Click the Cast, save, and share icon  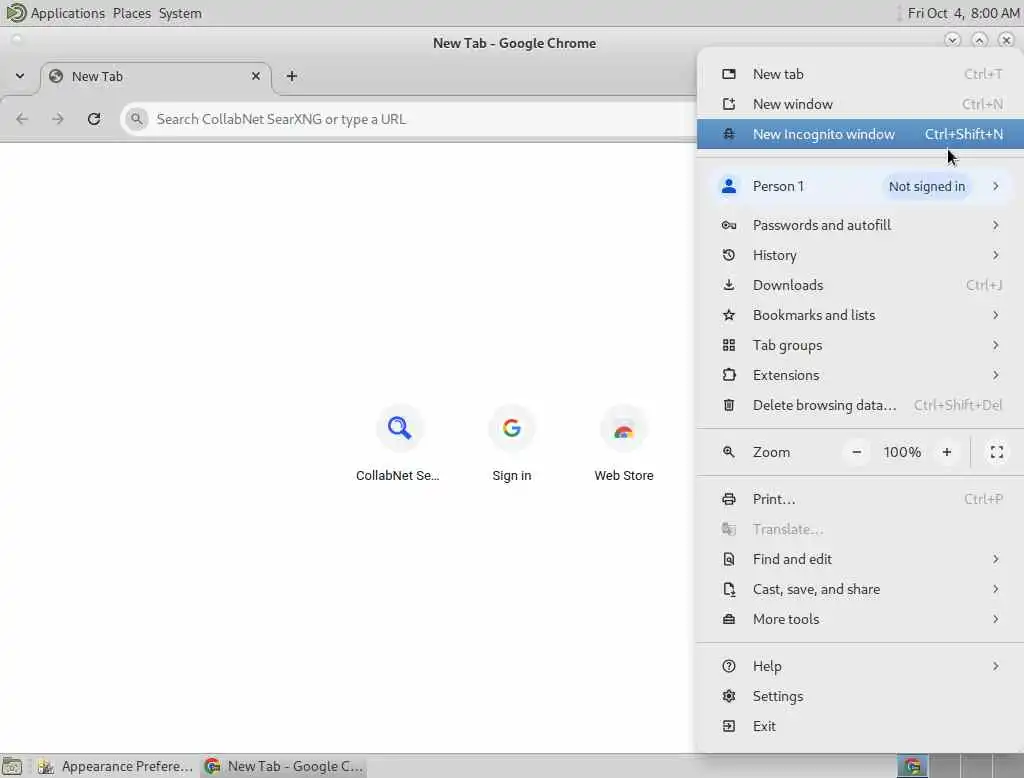click(x=729, y=589)
